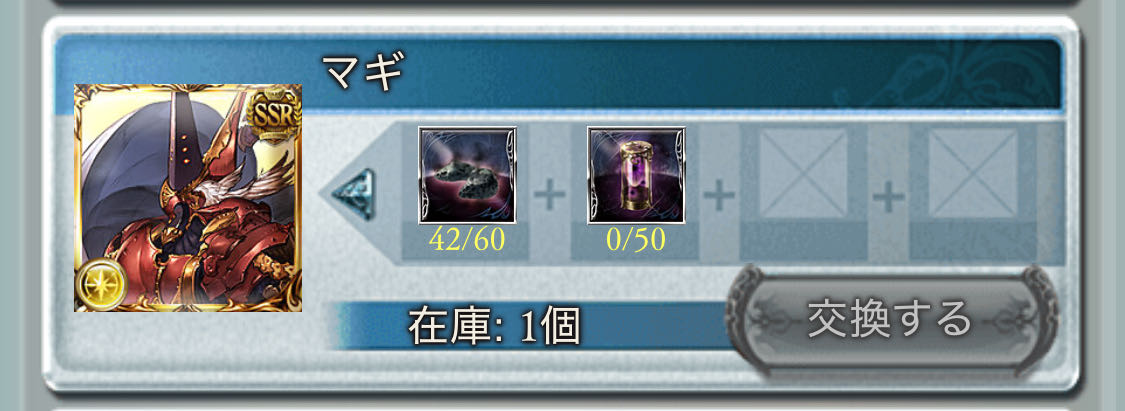Image resolution: width=1125 pixels, height=411 pixels.
Task: Tap the left ornament of 交換する button
Action: pyautogui.click(x=744, y=318)
